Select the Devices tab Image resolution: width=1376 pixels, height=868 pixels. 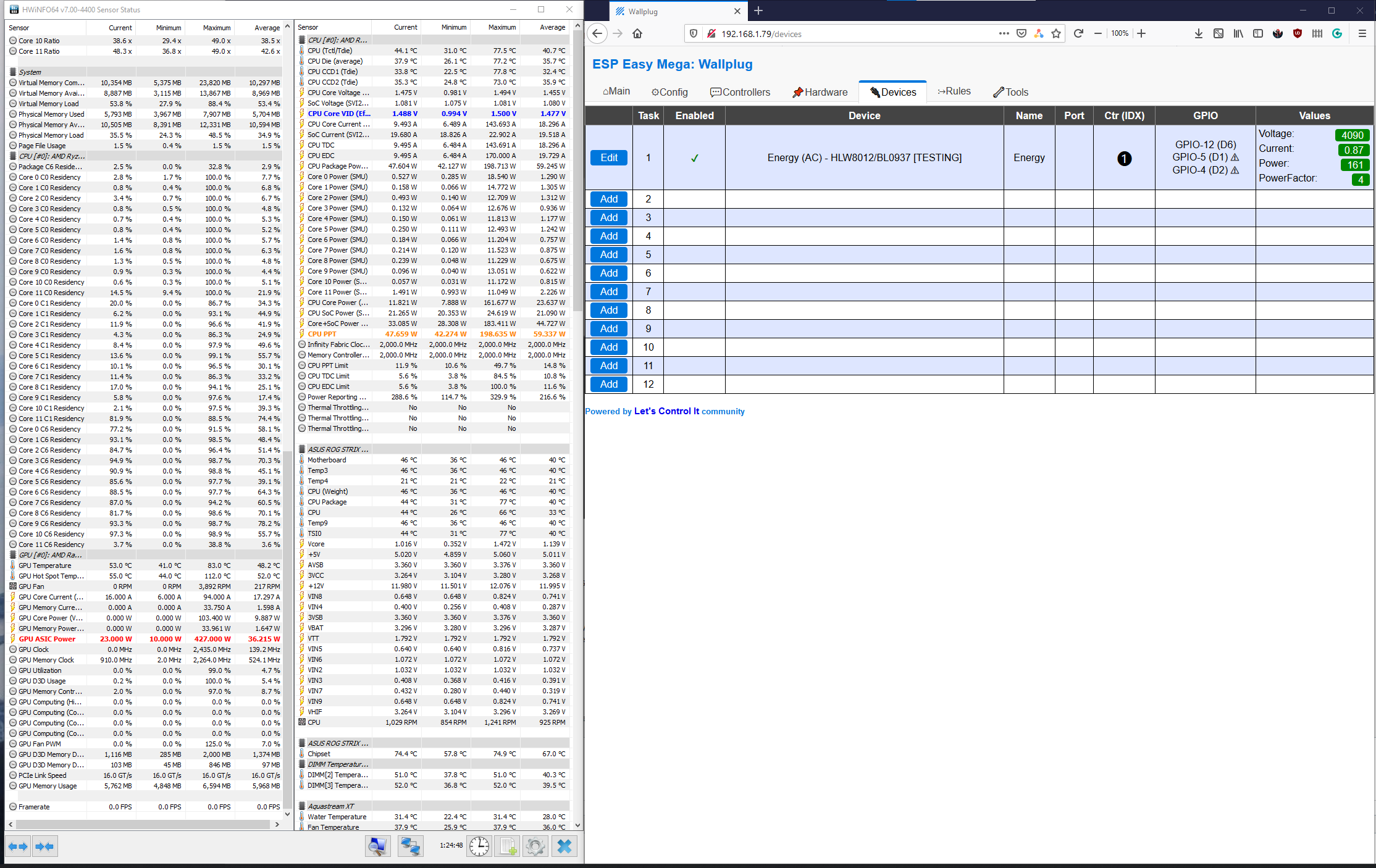pos(893,92)
